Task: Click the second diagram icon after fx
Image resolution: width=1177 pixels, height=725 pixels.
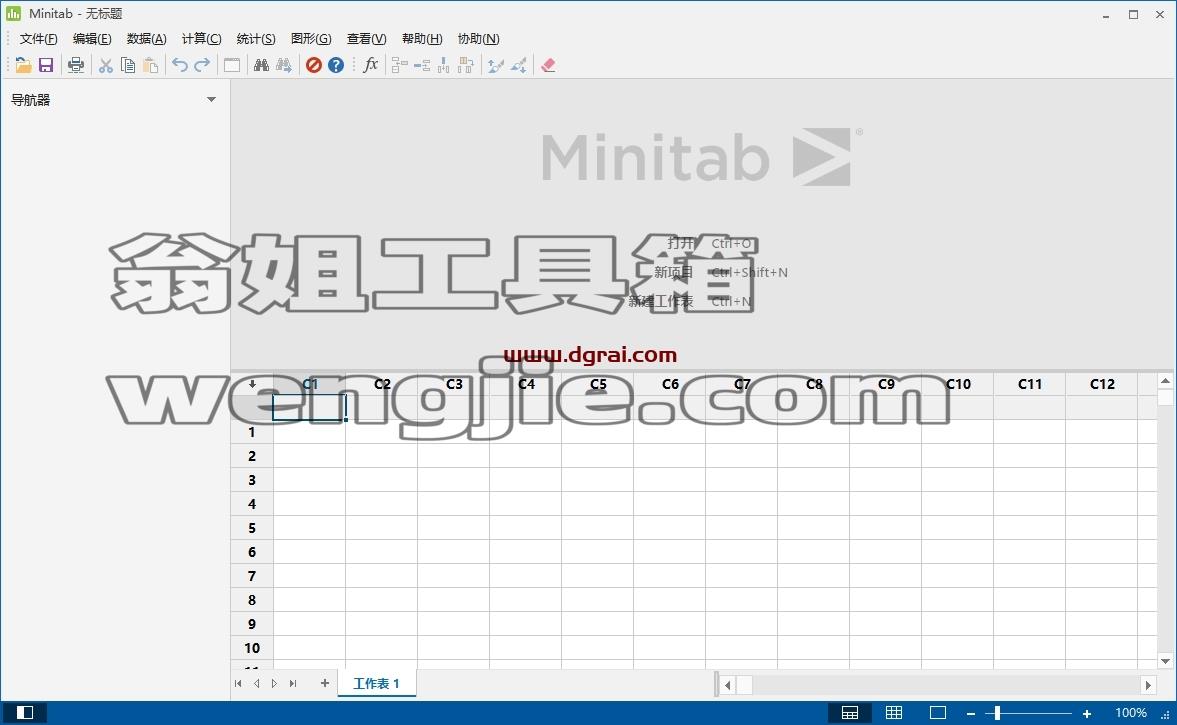Action: tap(422, 65)
